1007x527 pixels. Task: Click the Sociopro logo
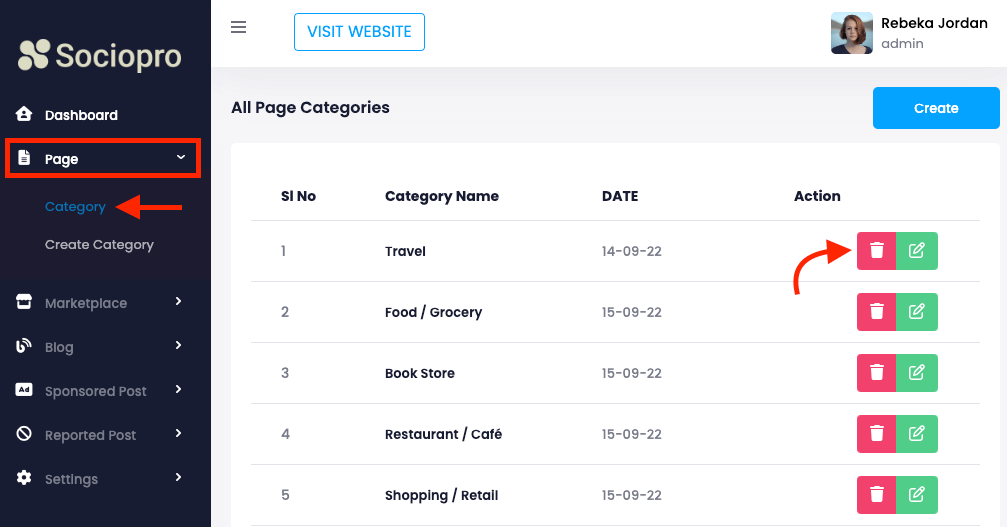[100, 55]
